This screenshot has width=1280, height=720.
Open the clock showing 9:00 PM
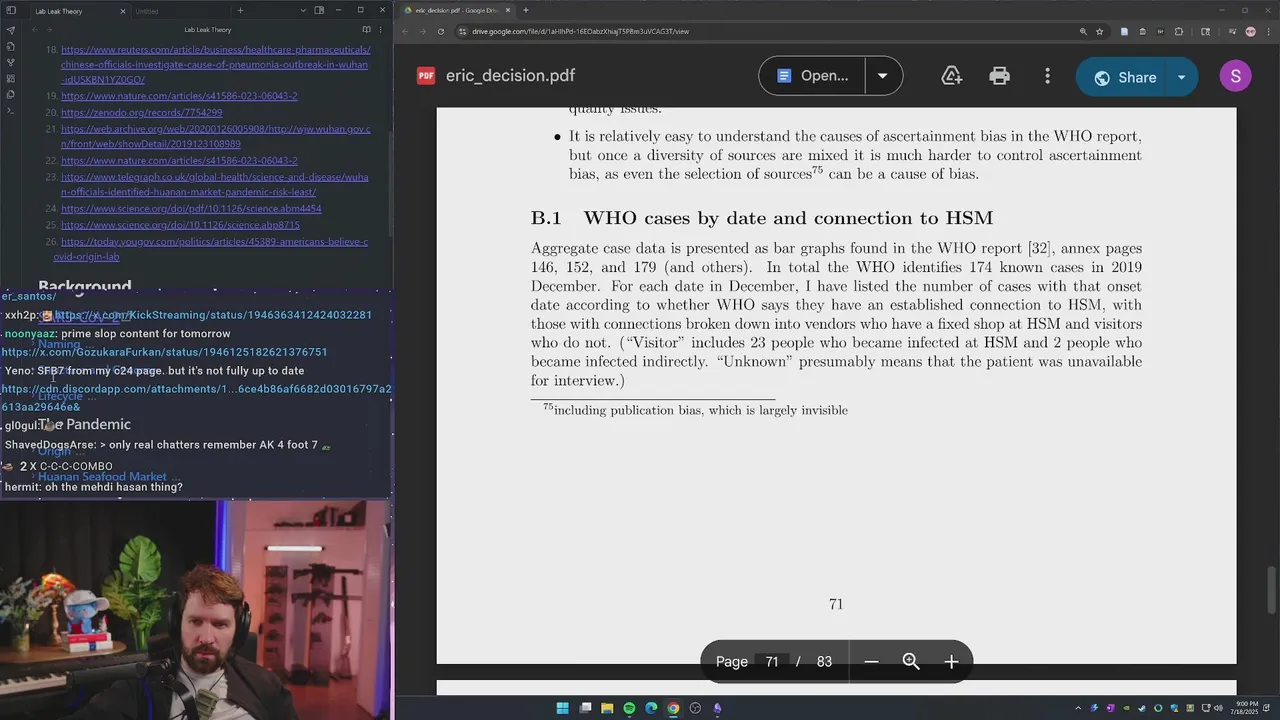tap(1247, 708)
